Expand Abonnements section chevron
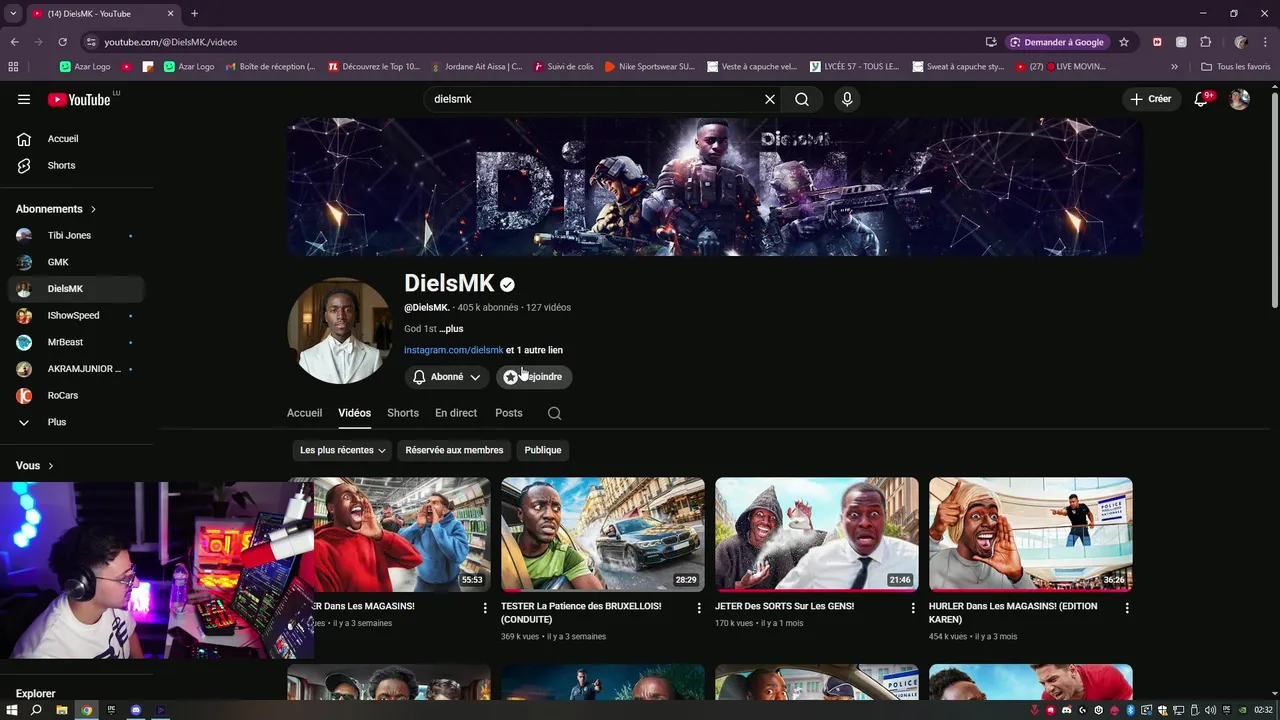This screenshot has width=1280, height=720. click(93, 209)
